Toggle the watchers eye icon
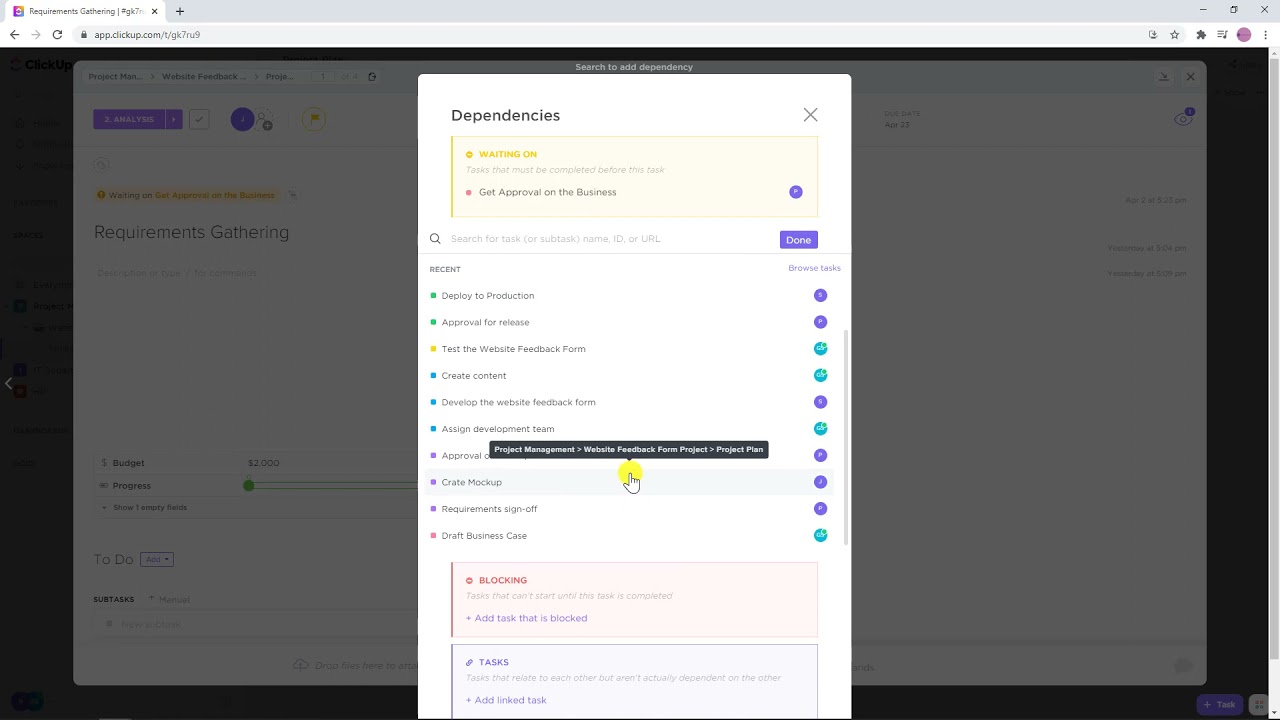 pyautogui.click(x=1184, y=119)
